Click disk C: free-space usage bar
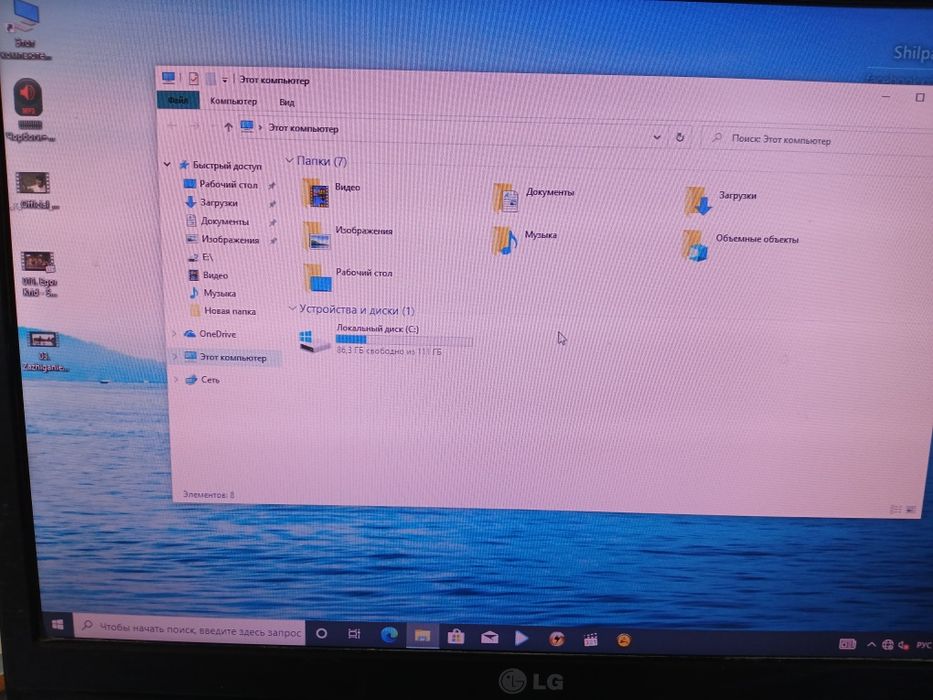The width and height of the screenshot is (933, 700). (404, 340)
